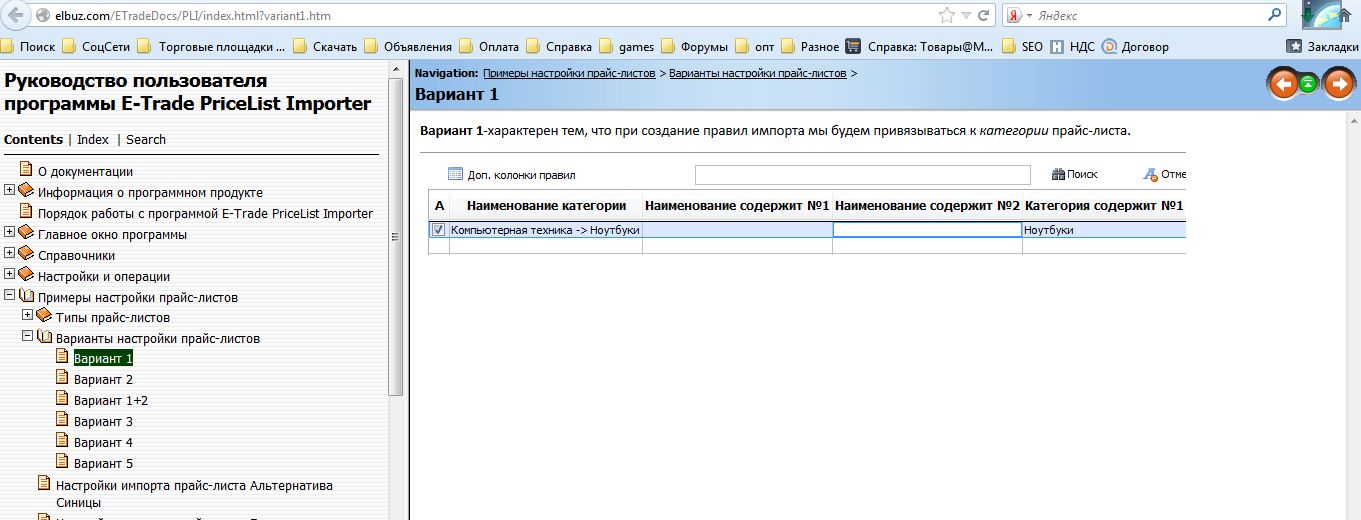The height and width of the screenshot is (520, 1361).
Task: Open the Поиск bookmarks folder
Action: tap(29, 46)
